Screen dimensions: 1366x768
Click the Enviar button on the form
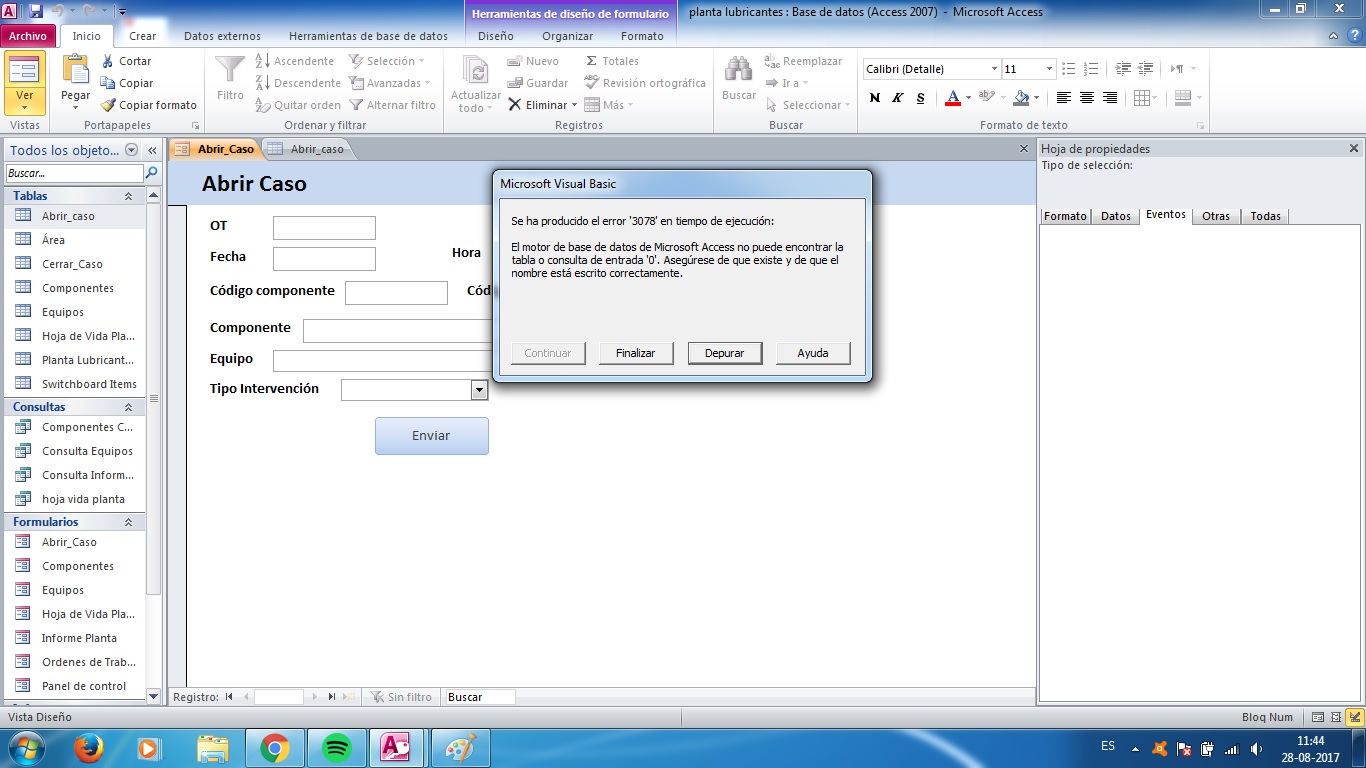click(432, 436)
